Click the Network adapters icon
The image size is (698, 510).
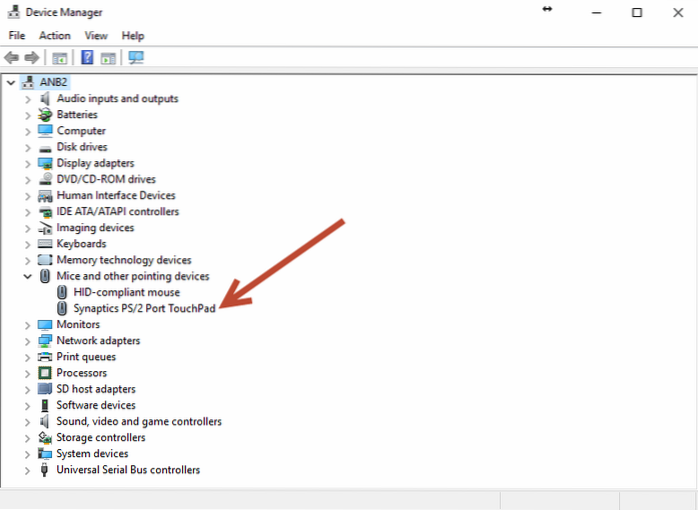45,341
